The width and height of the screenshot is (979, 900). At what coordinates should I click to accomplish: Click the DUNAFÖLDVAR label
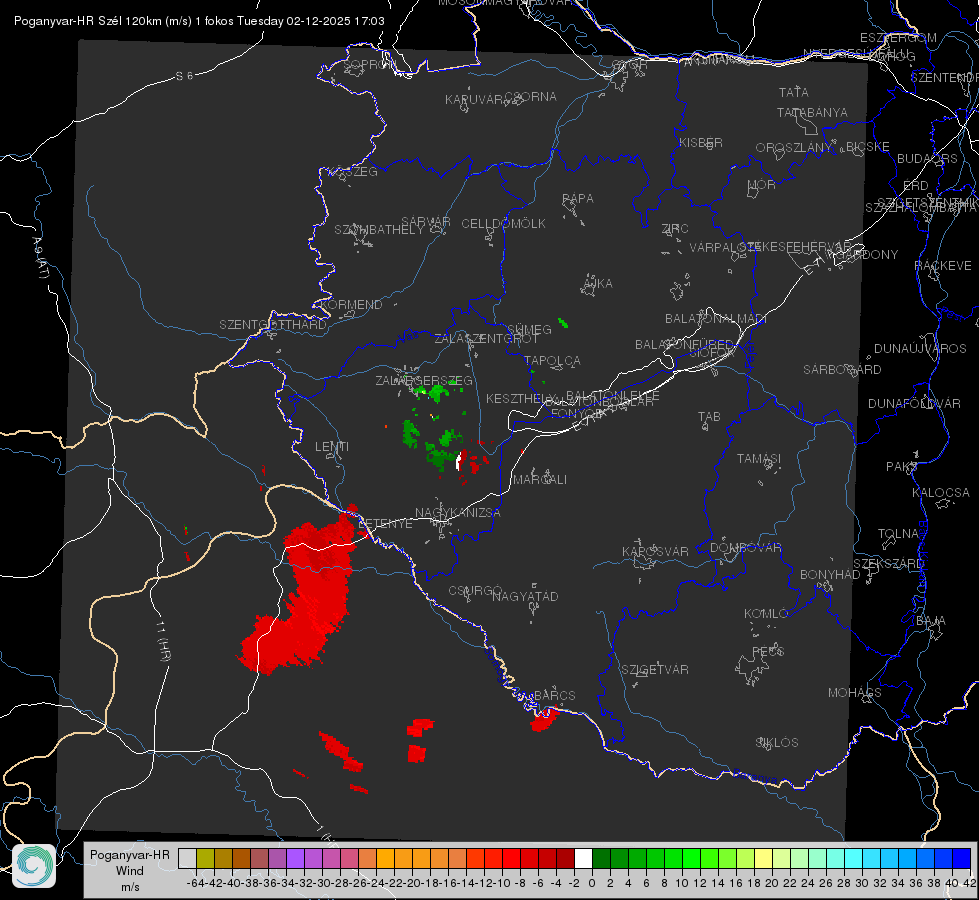(914, 404)
